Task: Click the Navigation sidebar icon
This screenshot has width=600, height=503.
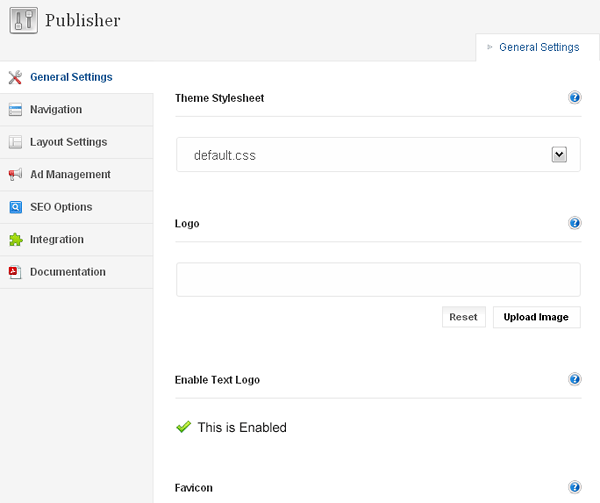Action: pos(15,110)
